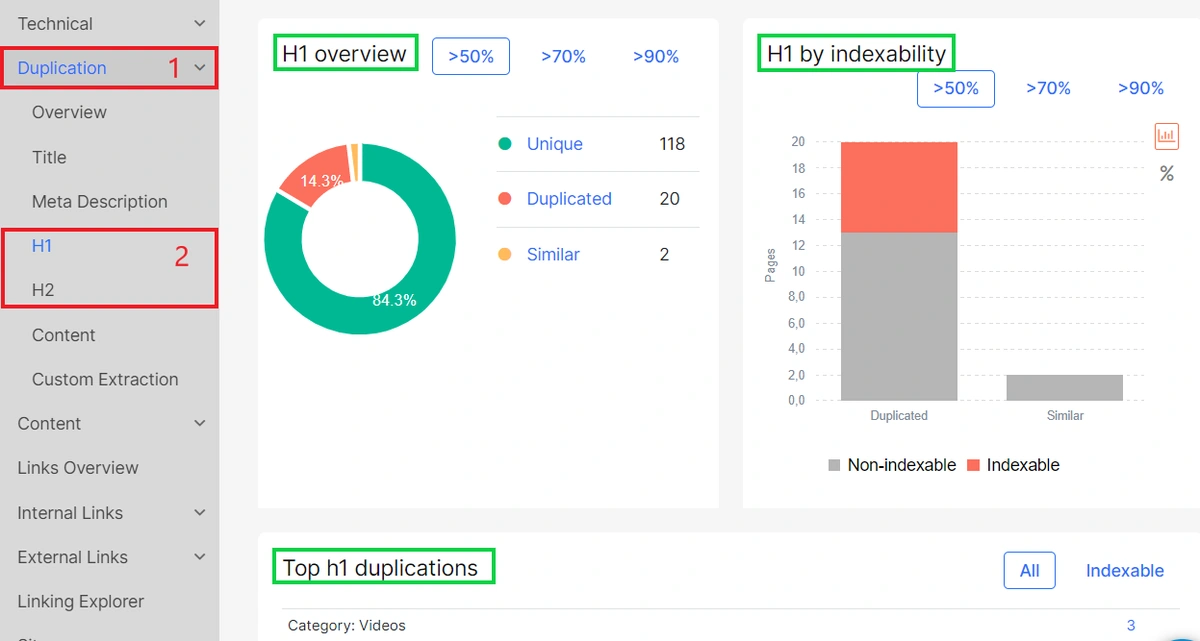
Task: Switch to percentage view using the % icon
Action: (1166, 173)
